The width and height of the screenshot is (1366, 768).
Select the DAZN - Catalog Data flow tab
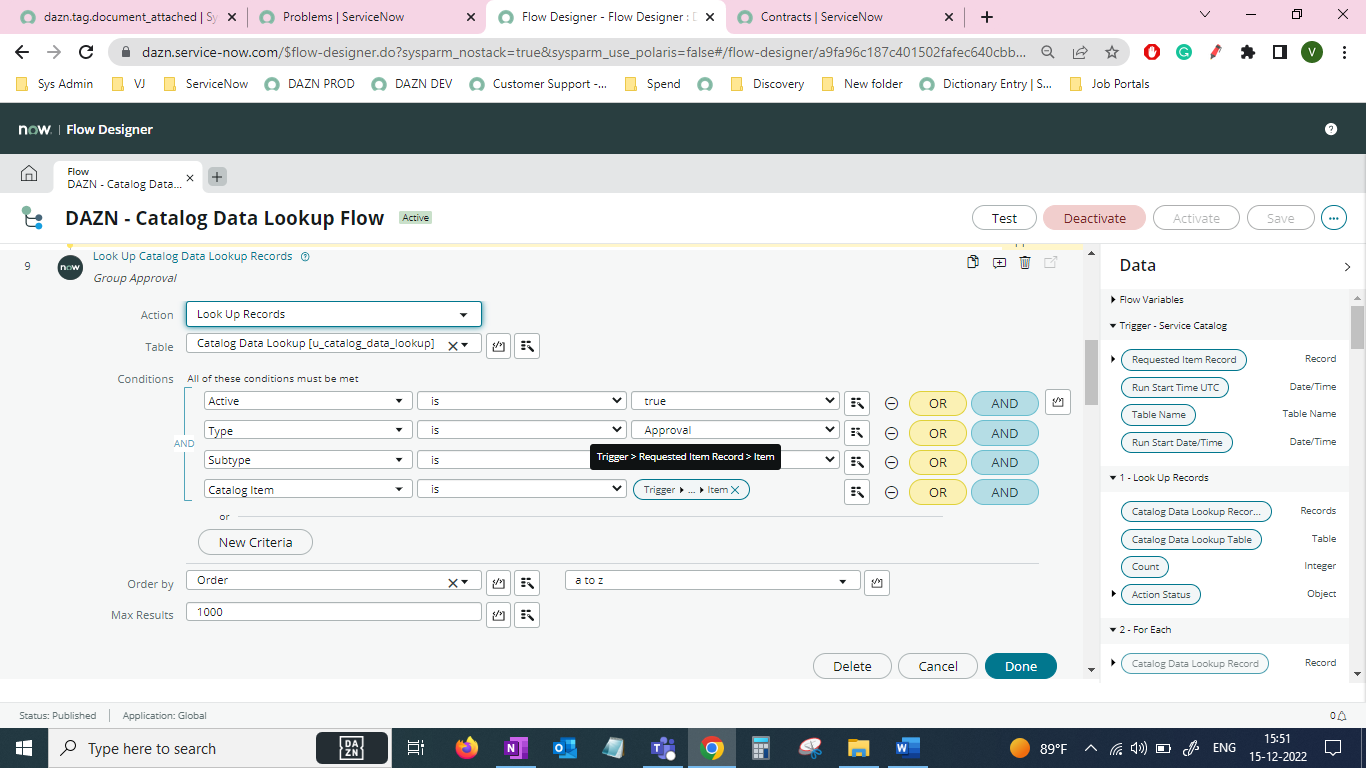[128, 178]
